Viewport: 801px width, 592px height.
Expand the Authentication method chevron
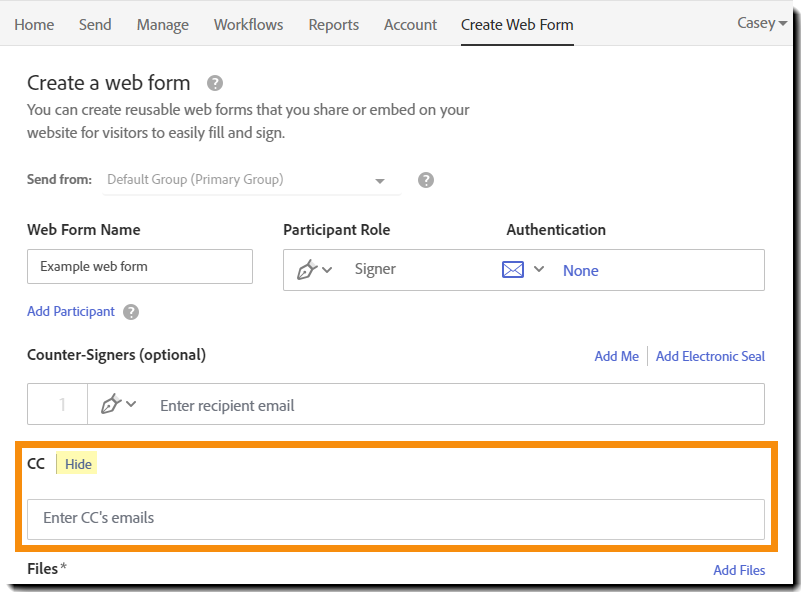(539, 269)
